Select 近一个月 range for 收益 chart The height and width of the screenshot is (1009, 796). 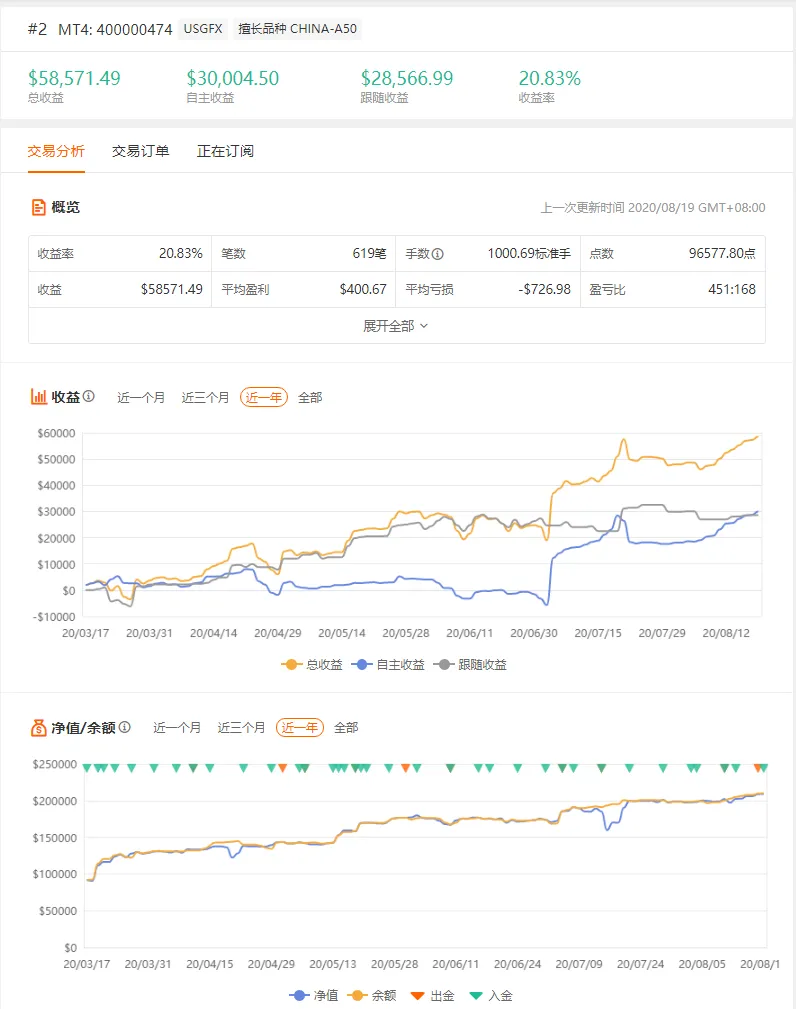point(141,398)
